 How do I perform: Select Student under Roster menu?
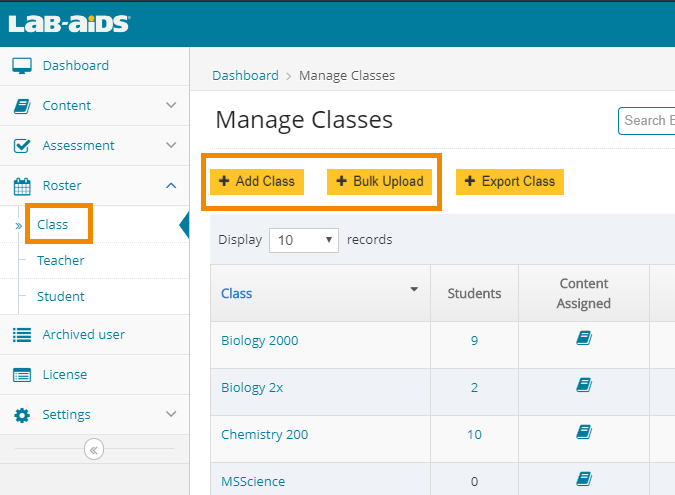pyautogui.click(x=61, y=297)
